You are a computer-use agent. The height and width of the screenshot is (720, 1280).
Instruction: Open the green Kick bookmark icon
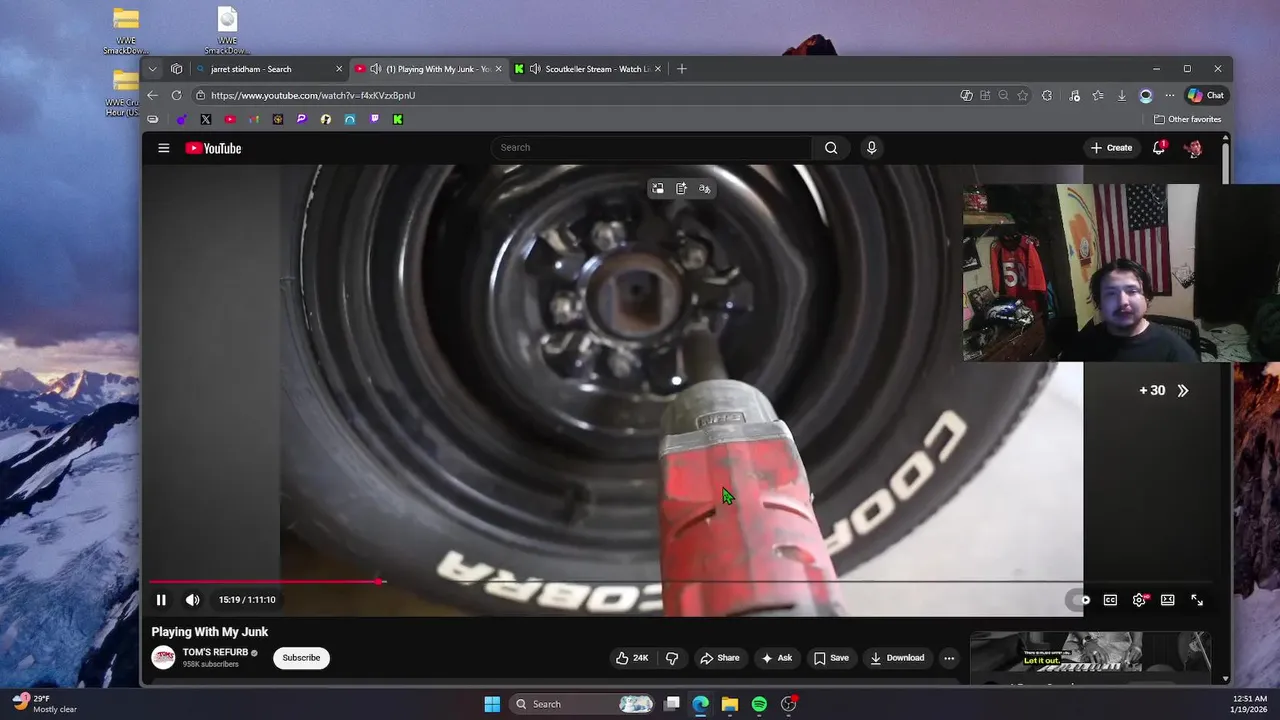[x=398, y=119]
